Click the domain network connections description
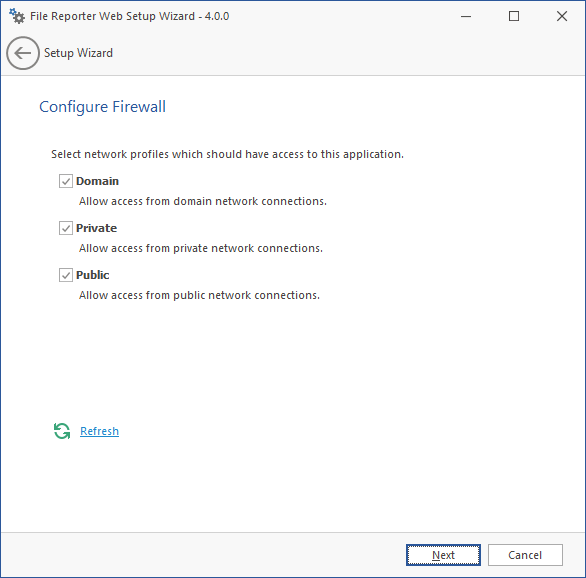The width and height of the screenshot is (586, 578). click(203, 201)
